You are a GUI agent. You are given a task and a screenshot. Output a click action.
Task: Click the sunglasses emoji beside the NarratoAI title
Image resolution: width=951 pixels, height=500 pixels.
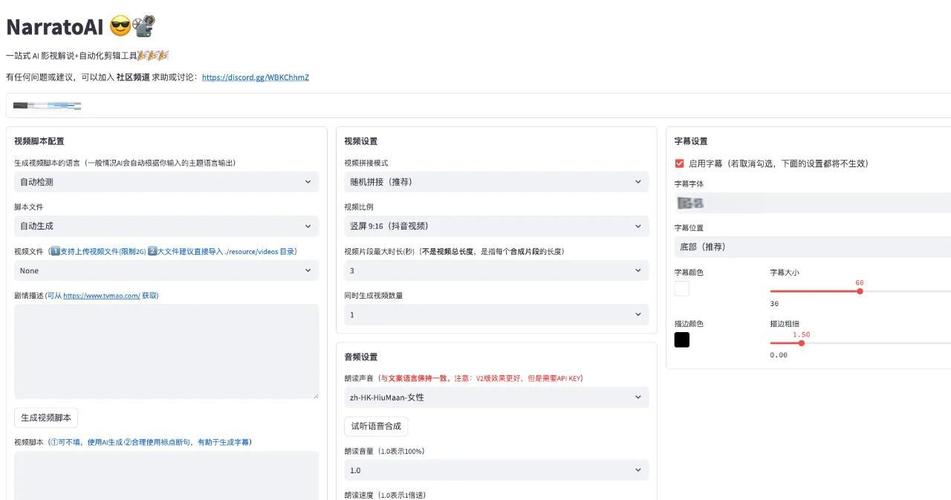point(120,27)
